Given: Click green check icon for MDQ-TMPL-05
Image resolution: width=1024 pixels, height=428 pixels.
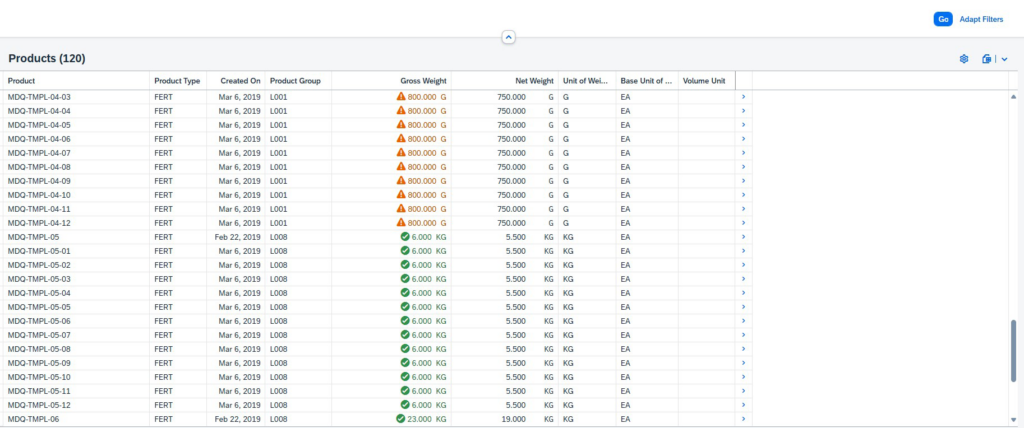Looking at the screenshot, I should pos(405,237).
